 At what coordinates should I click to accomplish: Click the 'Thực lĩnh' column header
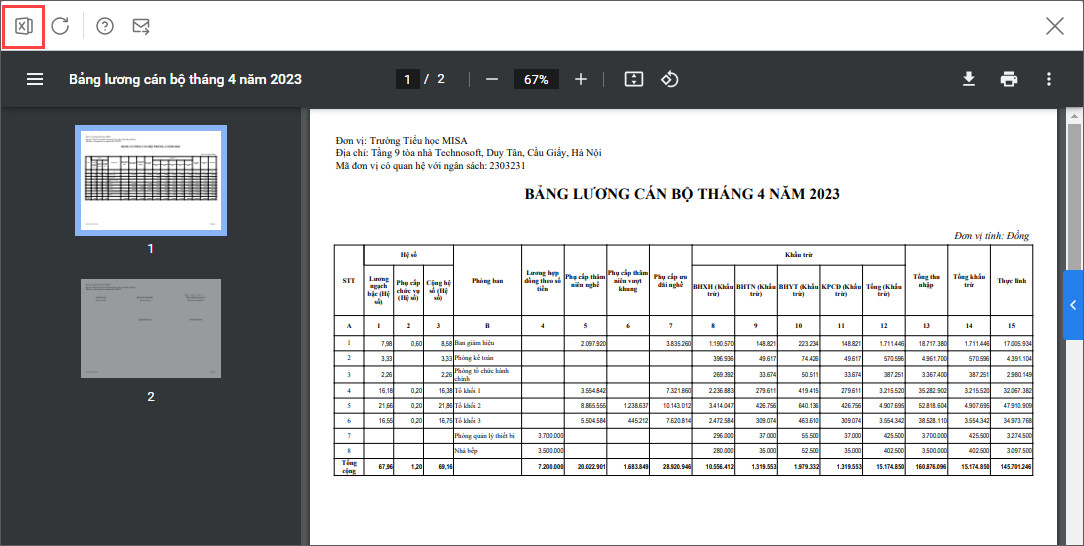tap(1011, 281)
